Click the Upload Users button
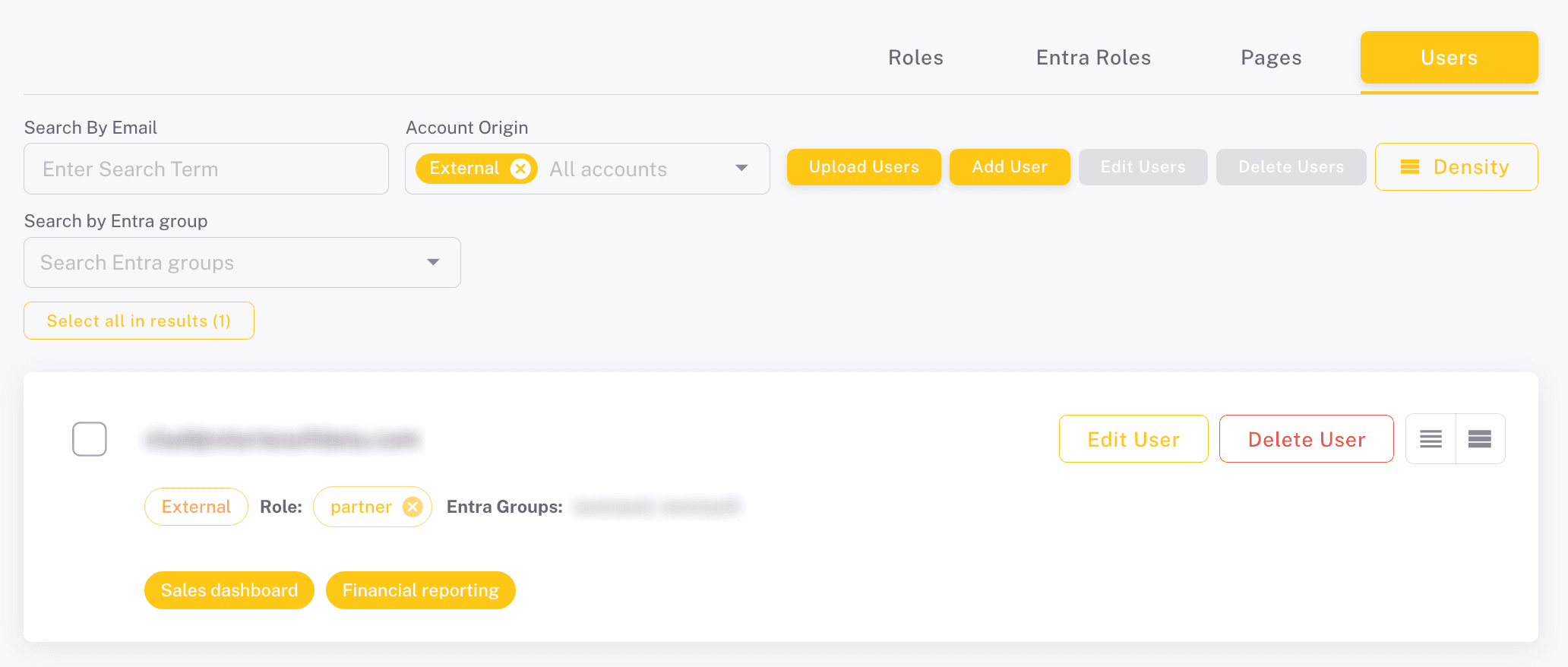The image size is (1568, 667). 864,167
